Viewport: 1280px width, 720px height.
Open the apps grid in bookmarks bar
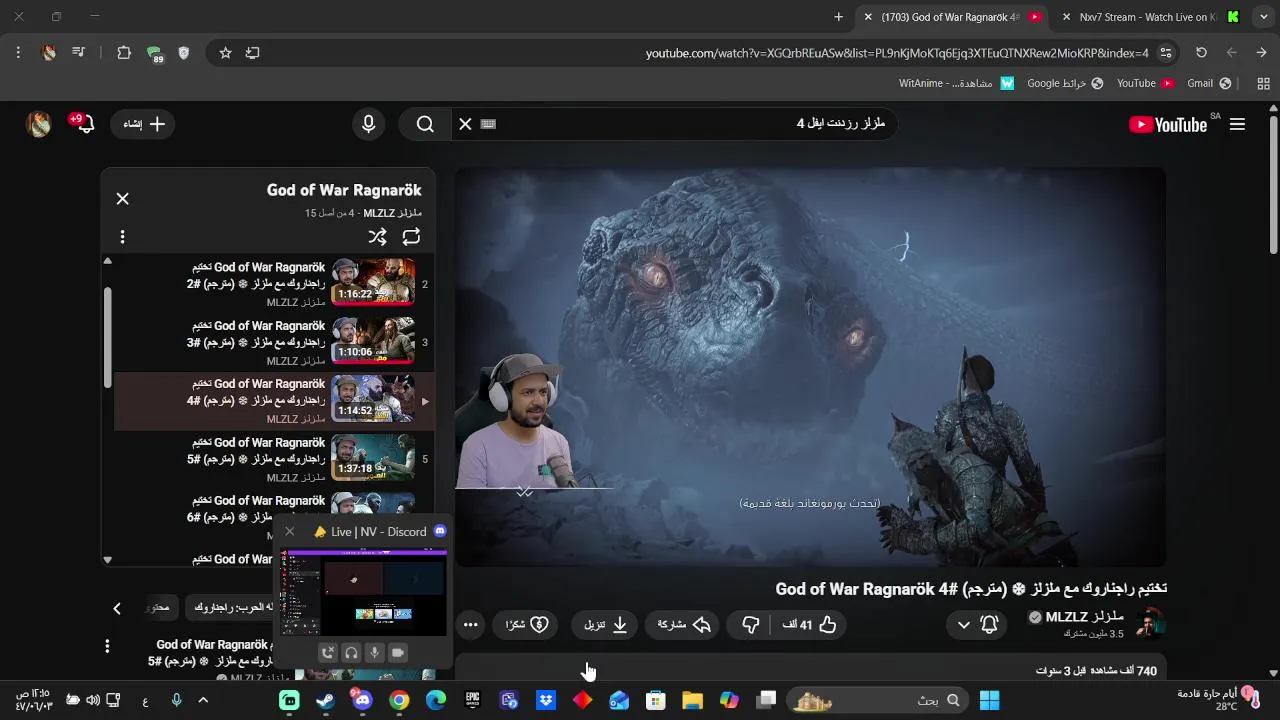(x=1263, y=83)
